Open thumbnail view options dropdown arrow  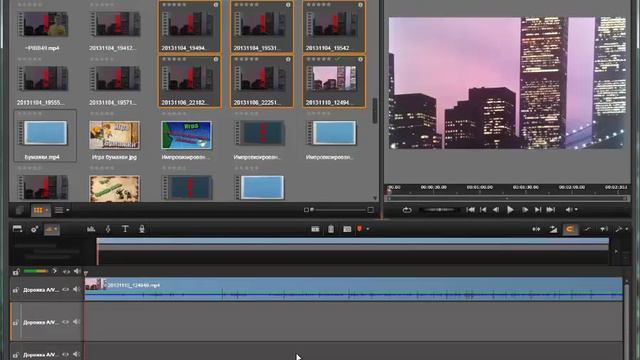pos(47,210)
